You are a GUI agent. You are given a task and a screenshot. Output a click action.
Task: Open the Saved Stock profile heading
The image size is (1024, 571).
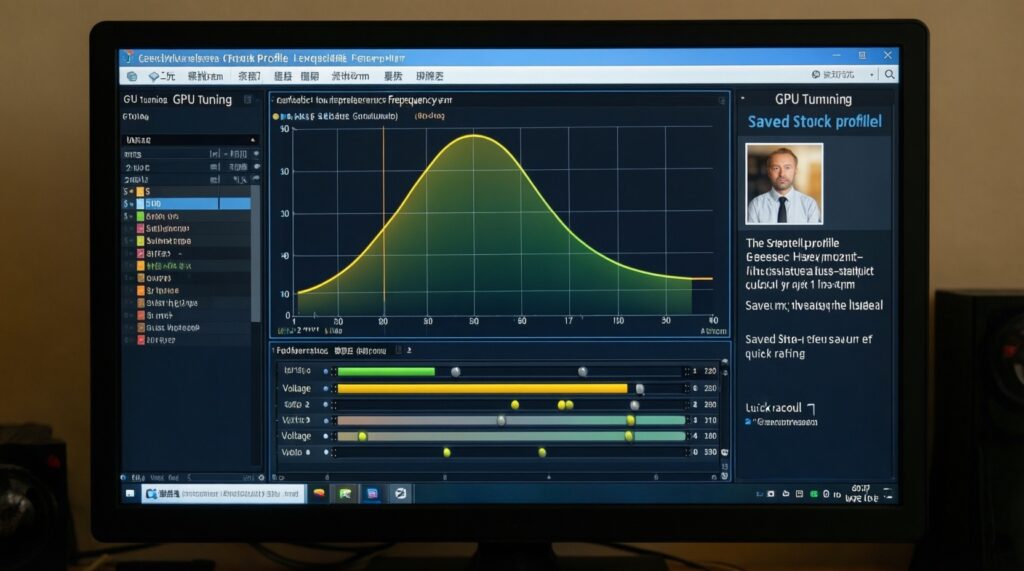click(814, 122)
